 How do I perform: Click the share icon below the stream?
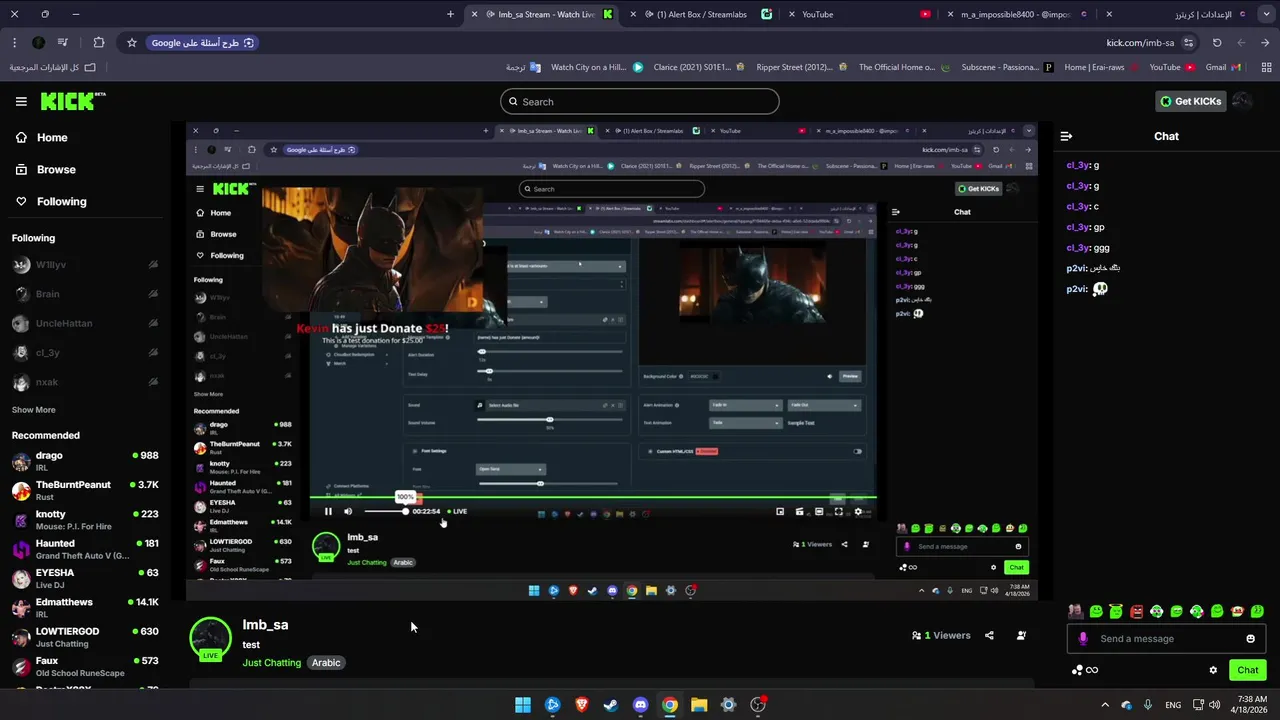[x=989, y=635]
